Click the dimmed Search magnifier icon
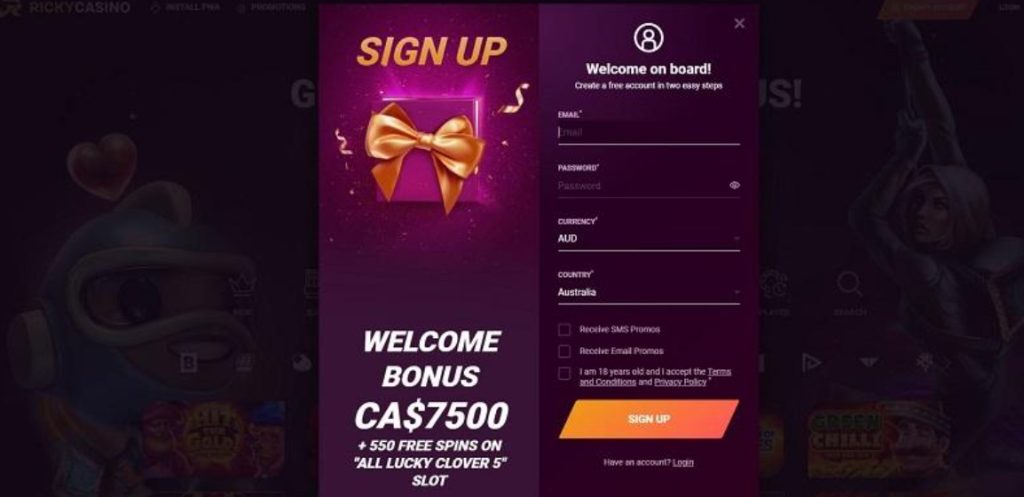The height and width of the screenshot is (497, 1024). 849,285
